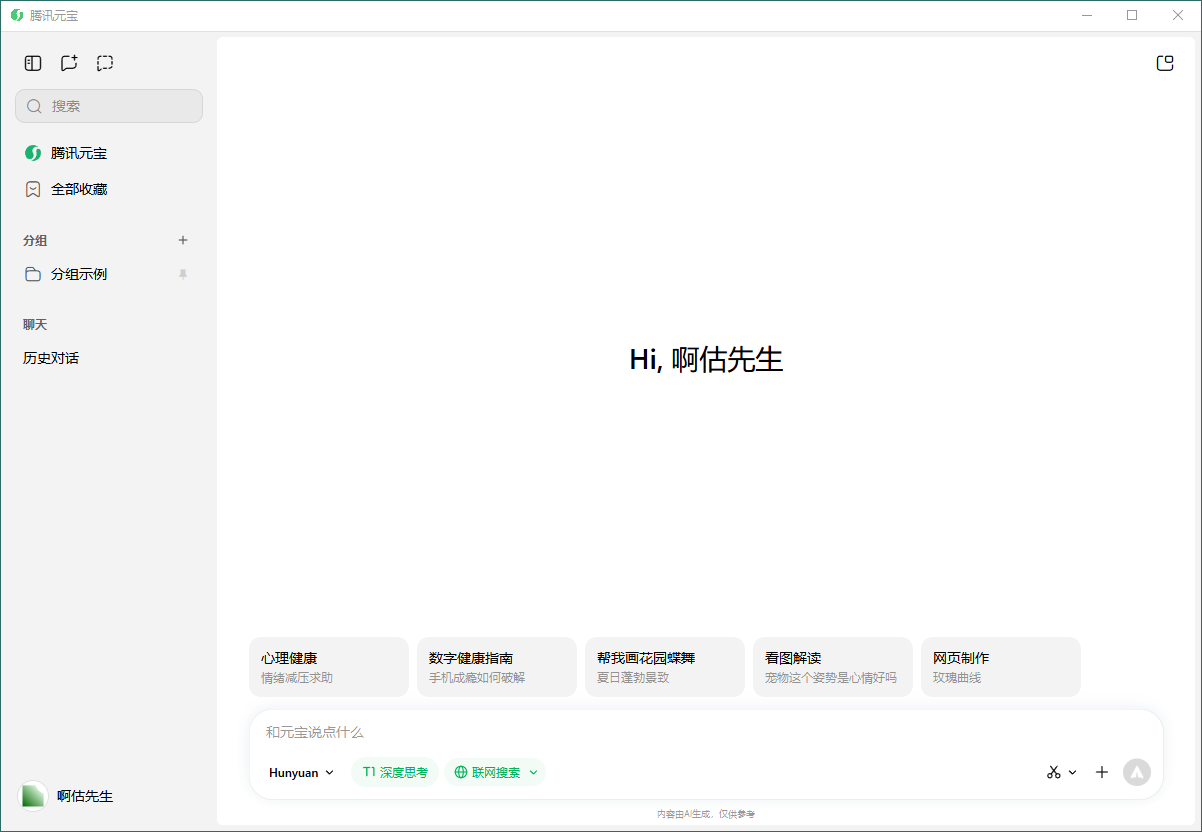1202x832 pixels.
Task: Toggle 联网搜索 web search option
Action: click(x=487, y=772)
